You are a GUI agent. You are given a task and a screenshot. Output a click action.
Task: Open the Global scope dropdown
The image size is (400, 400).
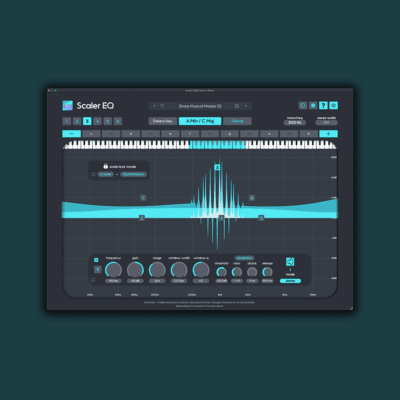pos(237,121)
